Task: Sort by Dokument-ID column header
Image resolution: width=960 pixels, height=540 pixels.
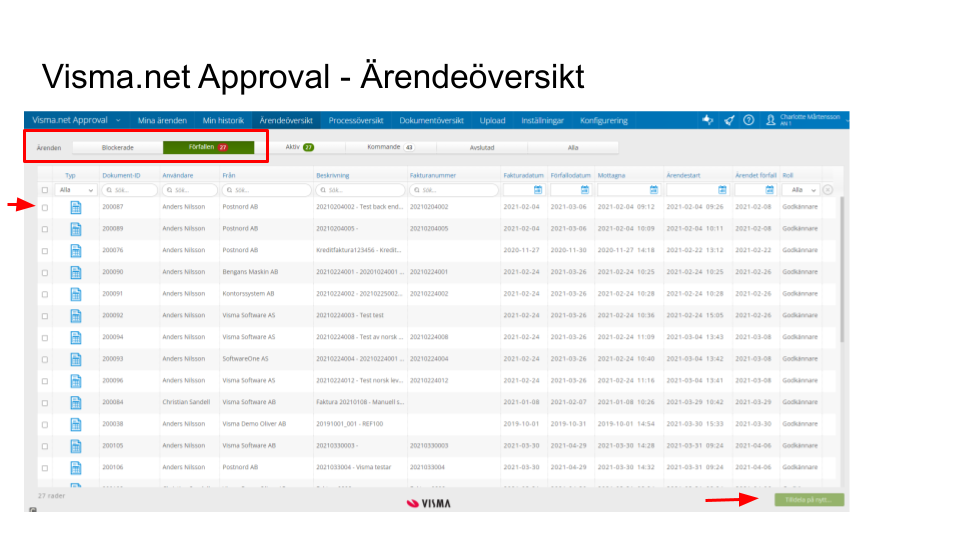Action: (x=121, y=175)
